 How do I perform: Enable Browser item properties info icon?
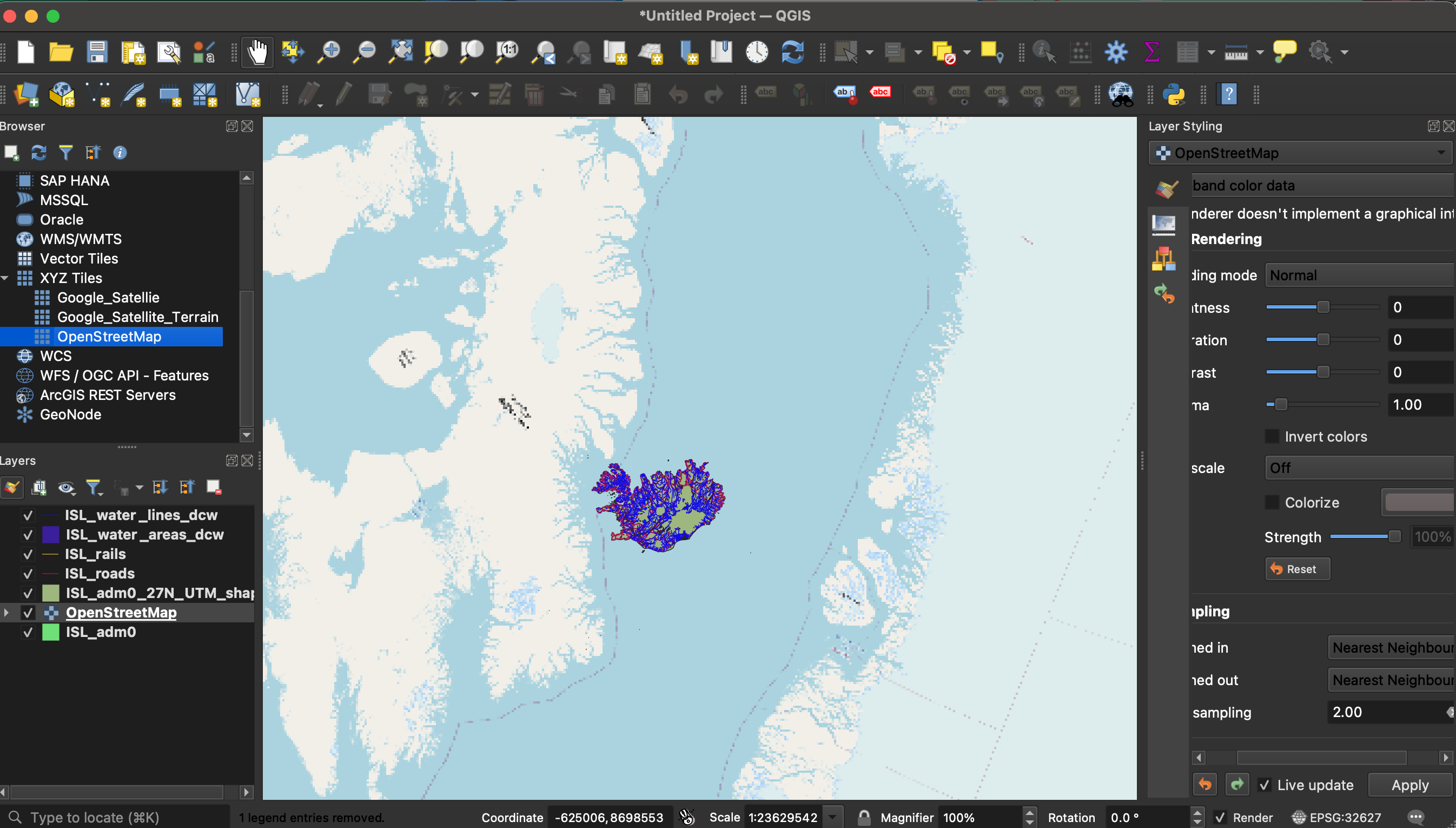point(120,153)
